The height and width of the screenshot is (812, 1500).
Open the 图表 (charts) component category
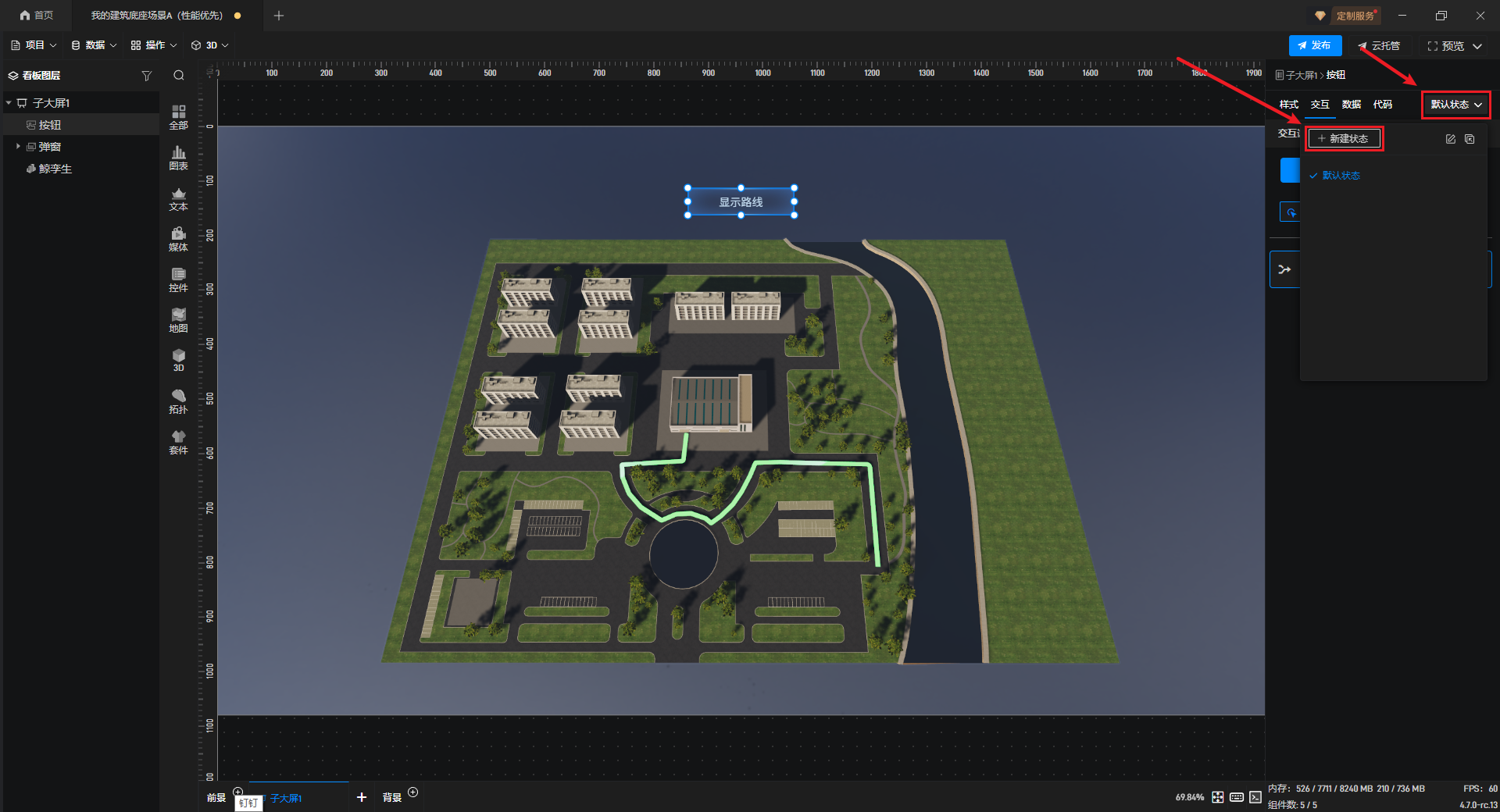click(178, 157)
